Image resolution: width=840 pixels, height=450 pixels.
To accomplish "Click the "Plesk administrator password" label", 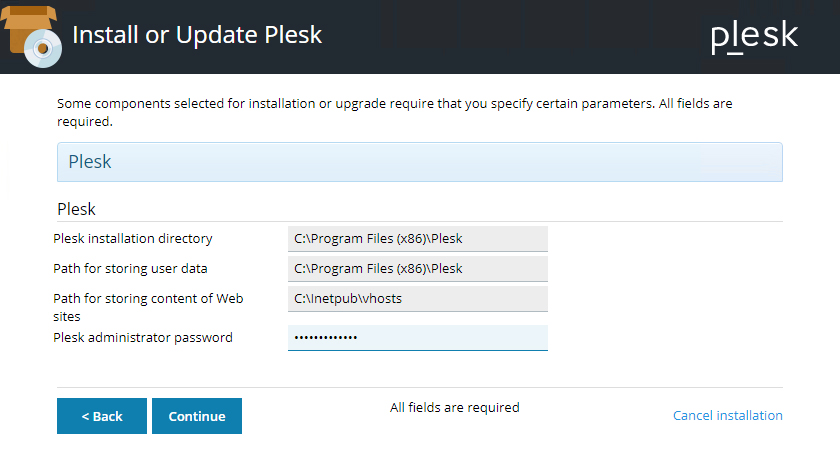I will pos(143,338).
